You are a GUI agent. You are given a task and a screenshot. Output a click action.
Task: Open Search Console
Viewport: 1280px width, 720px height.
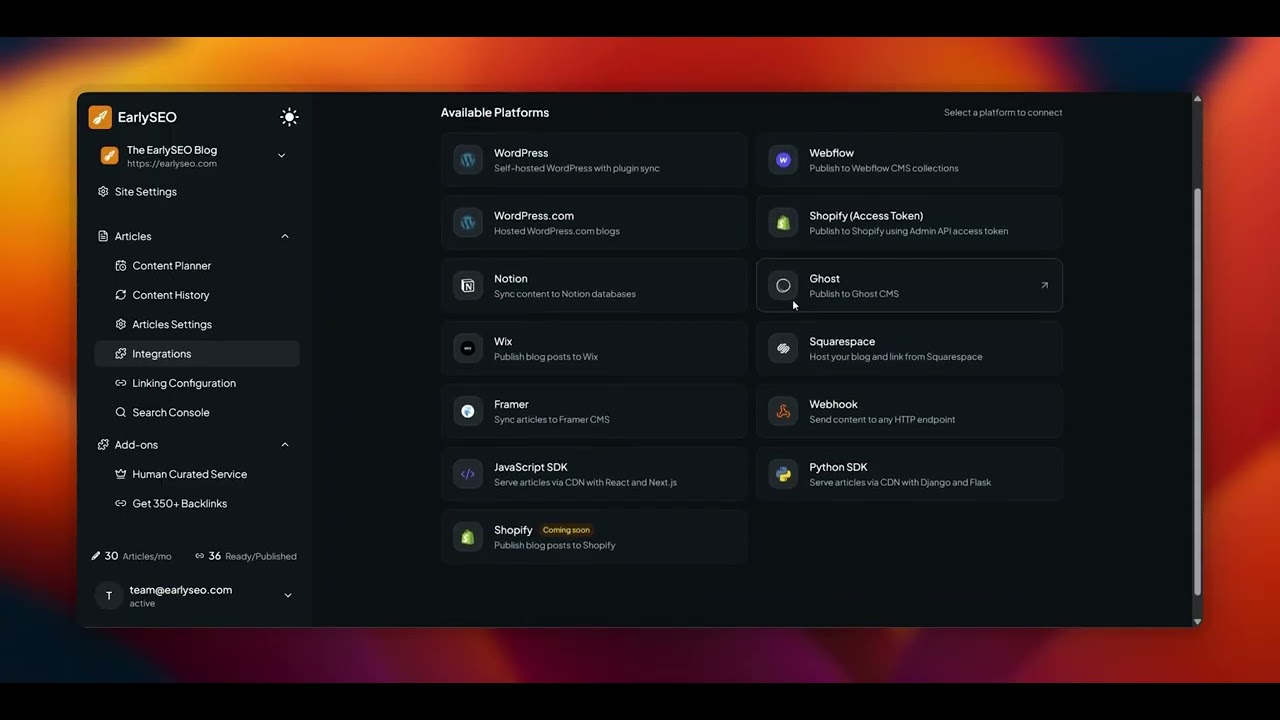point(170,413)
